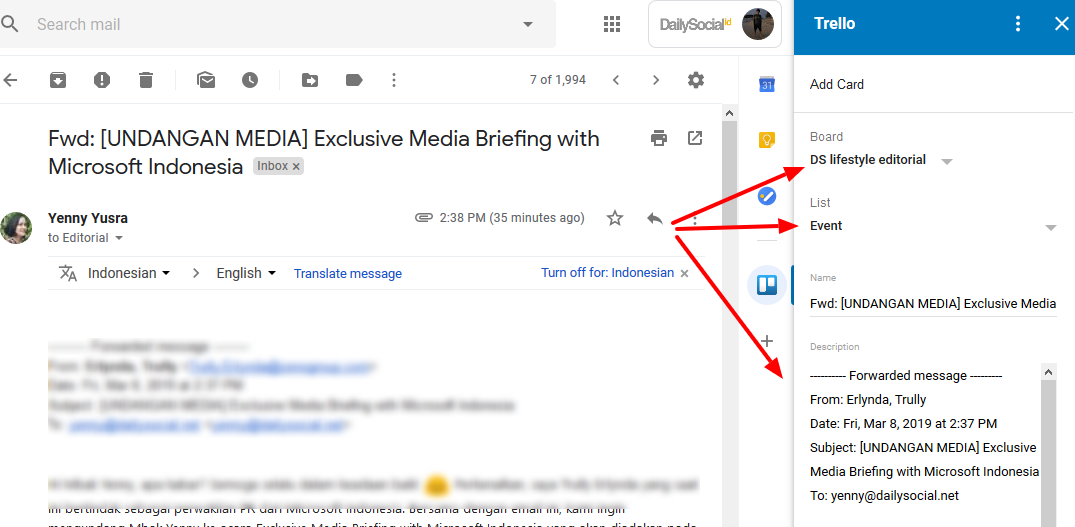Open Google Calendar side panel icon

766,85
